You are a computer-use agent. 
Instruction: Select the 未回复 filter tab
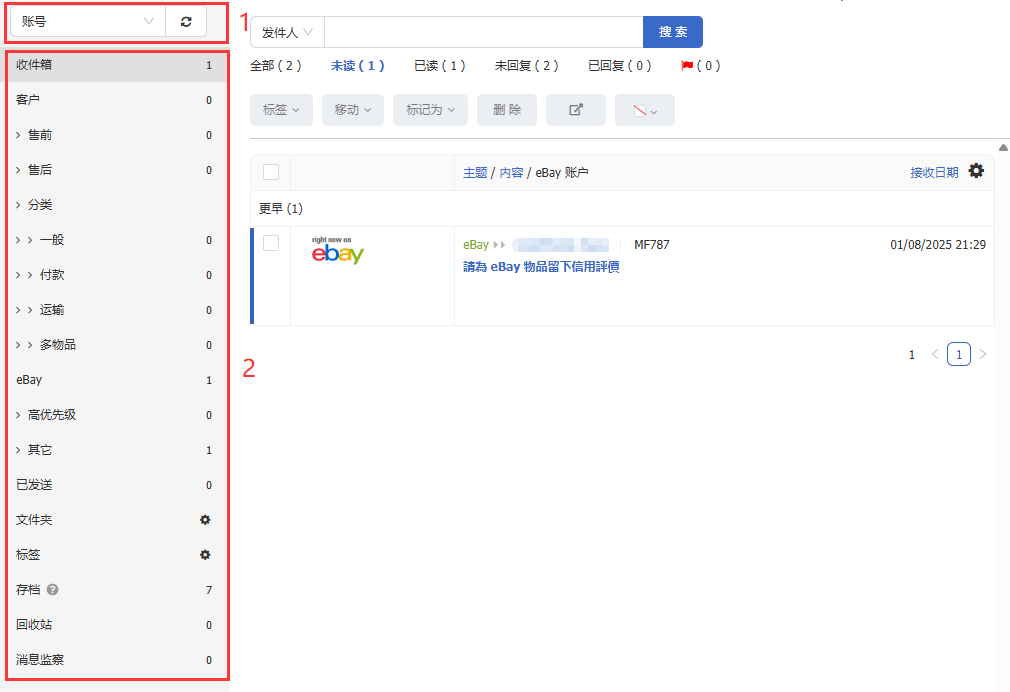coord(526,66)
